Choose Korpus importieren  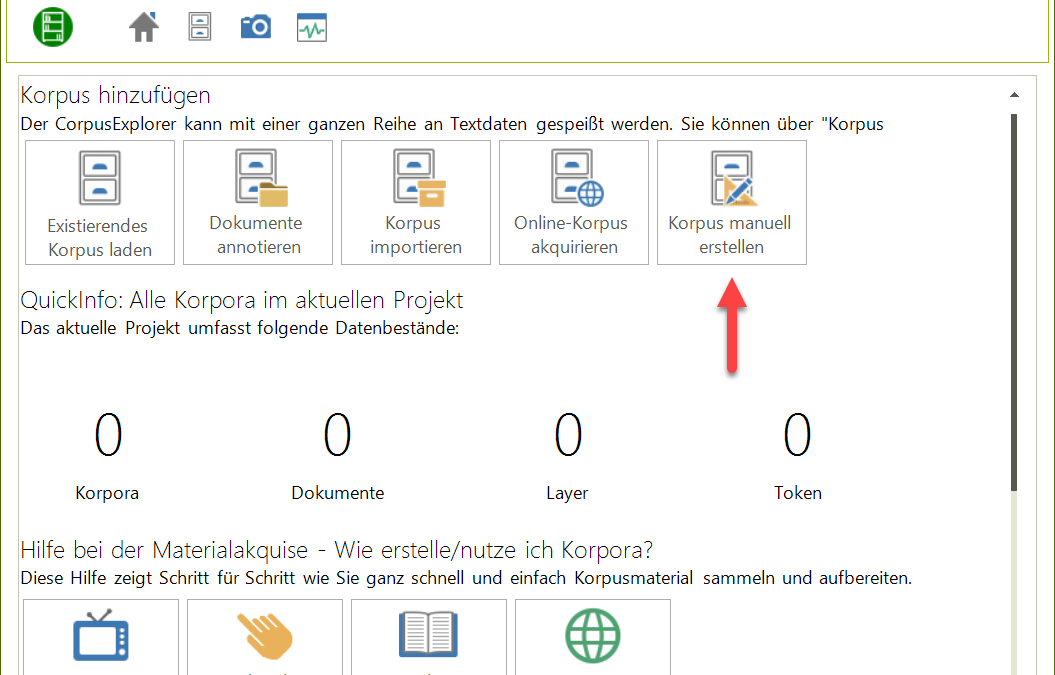click(416, 202)
